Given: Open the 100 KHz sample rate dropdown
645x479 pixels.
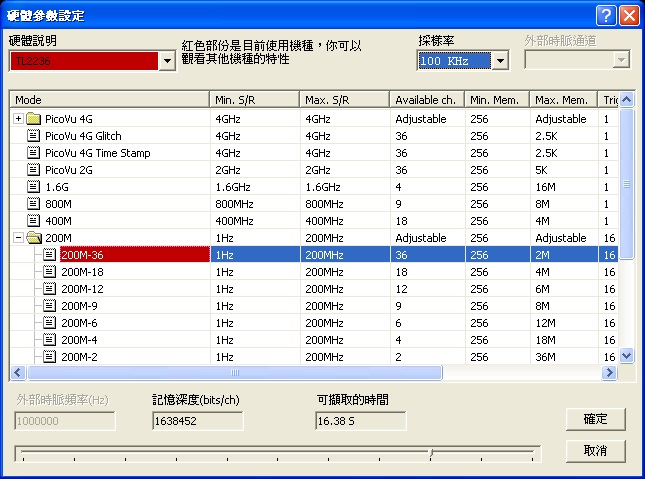Looking at the screenshot, I should tap(500, 61).
